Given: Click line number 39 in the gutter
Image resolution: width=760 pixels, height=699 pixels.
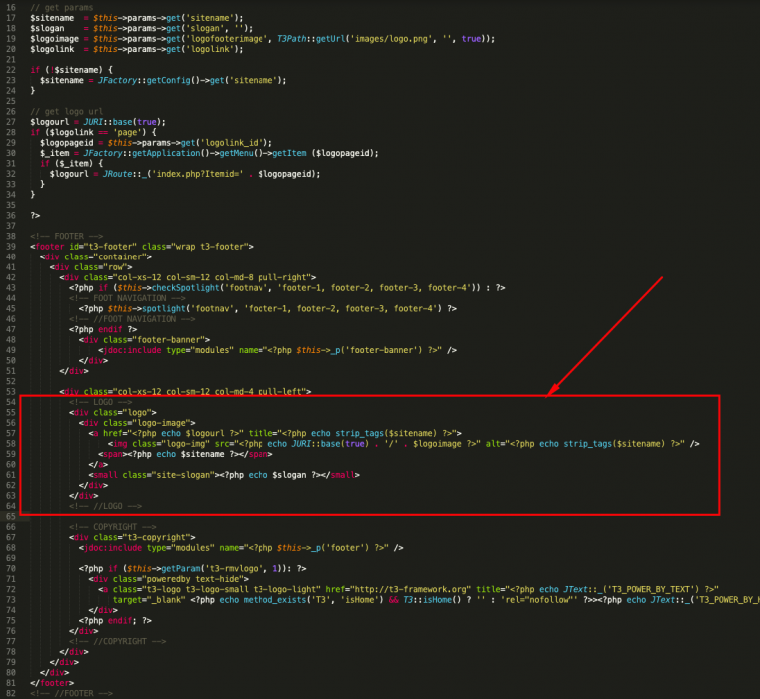Looking at the screenshot, I should pyautogui.click(x=11, y=246).
